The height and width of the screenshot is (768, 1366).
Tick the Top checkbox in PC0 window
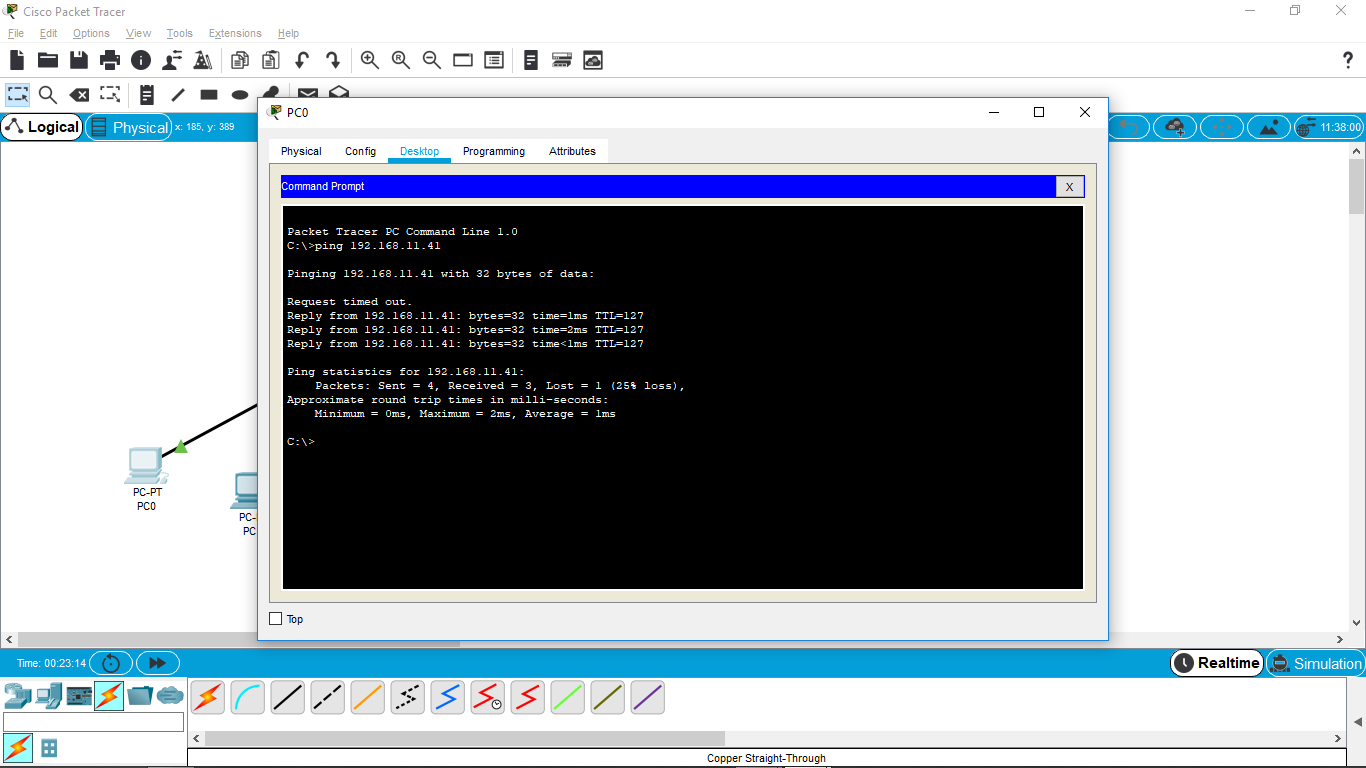click(x=276, y=619)
